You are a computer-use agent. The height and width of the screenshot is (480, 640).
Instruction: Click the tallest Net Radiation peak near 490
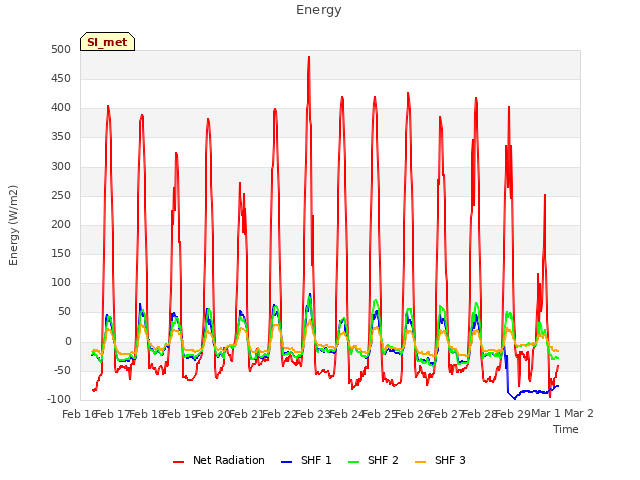coord(309,57)
